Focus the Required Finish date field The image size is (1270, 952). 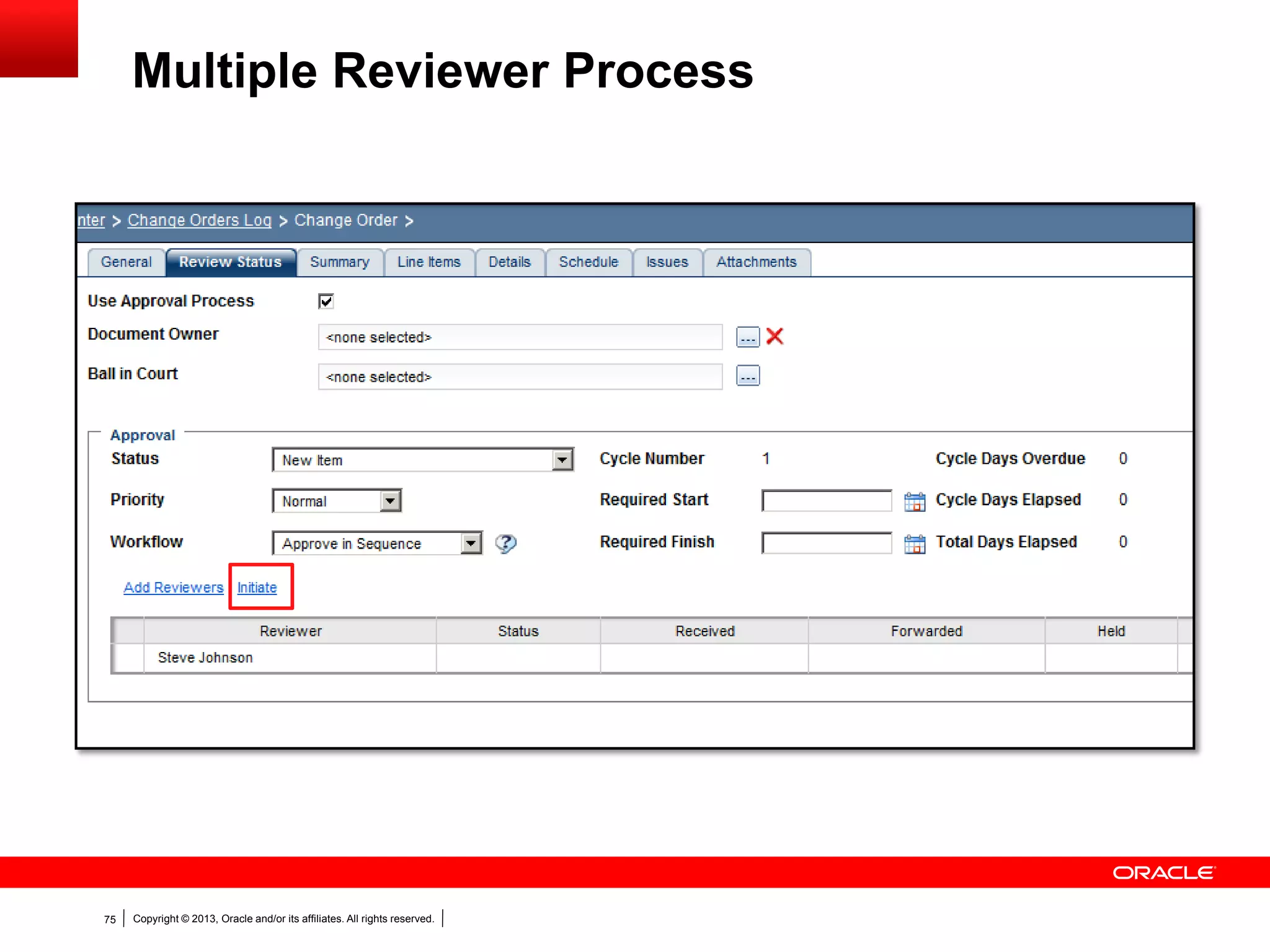pos(827,543)
